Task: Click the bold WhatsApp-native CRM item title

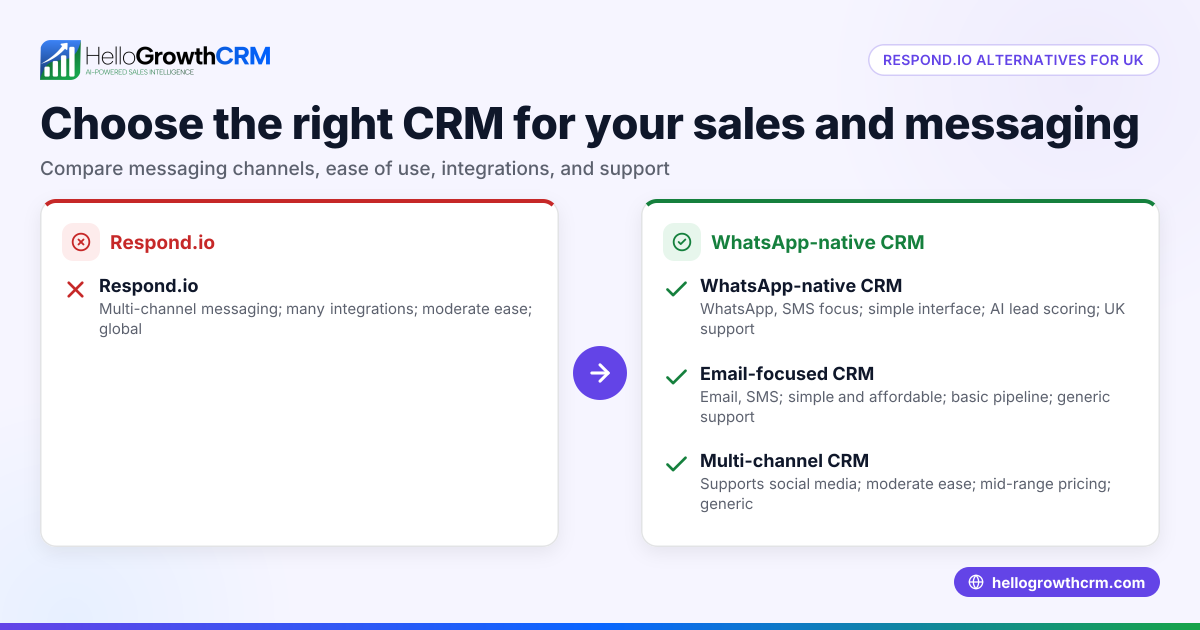Action: coord(801,286)
